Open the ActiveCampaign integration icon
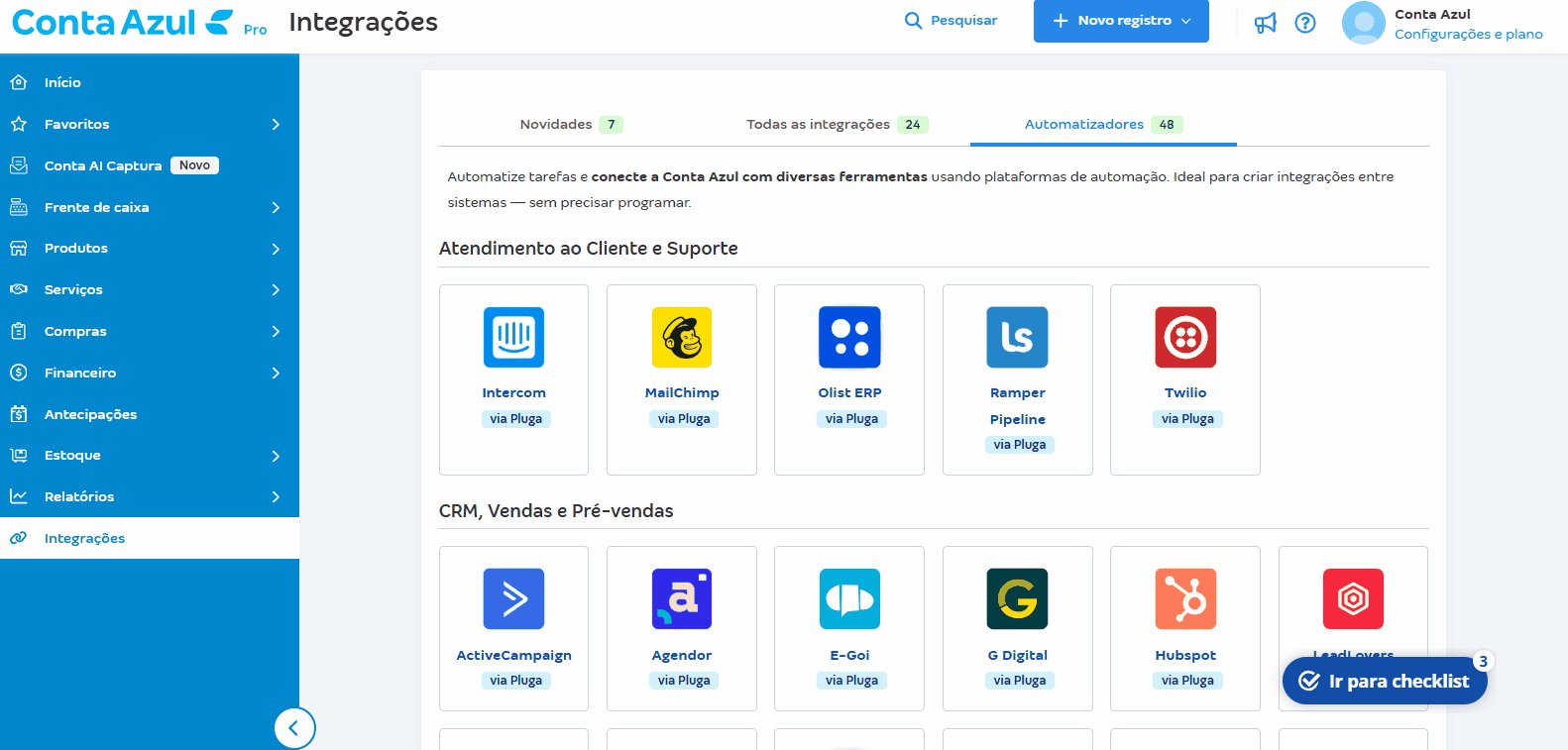Image resolution: width=1568 pixels, height=750 pixels. point(513,598)
